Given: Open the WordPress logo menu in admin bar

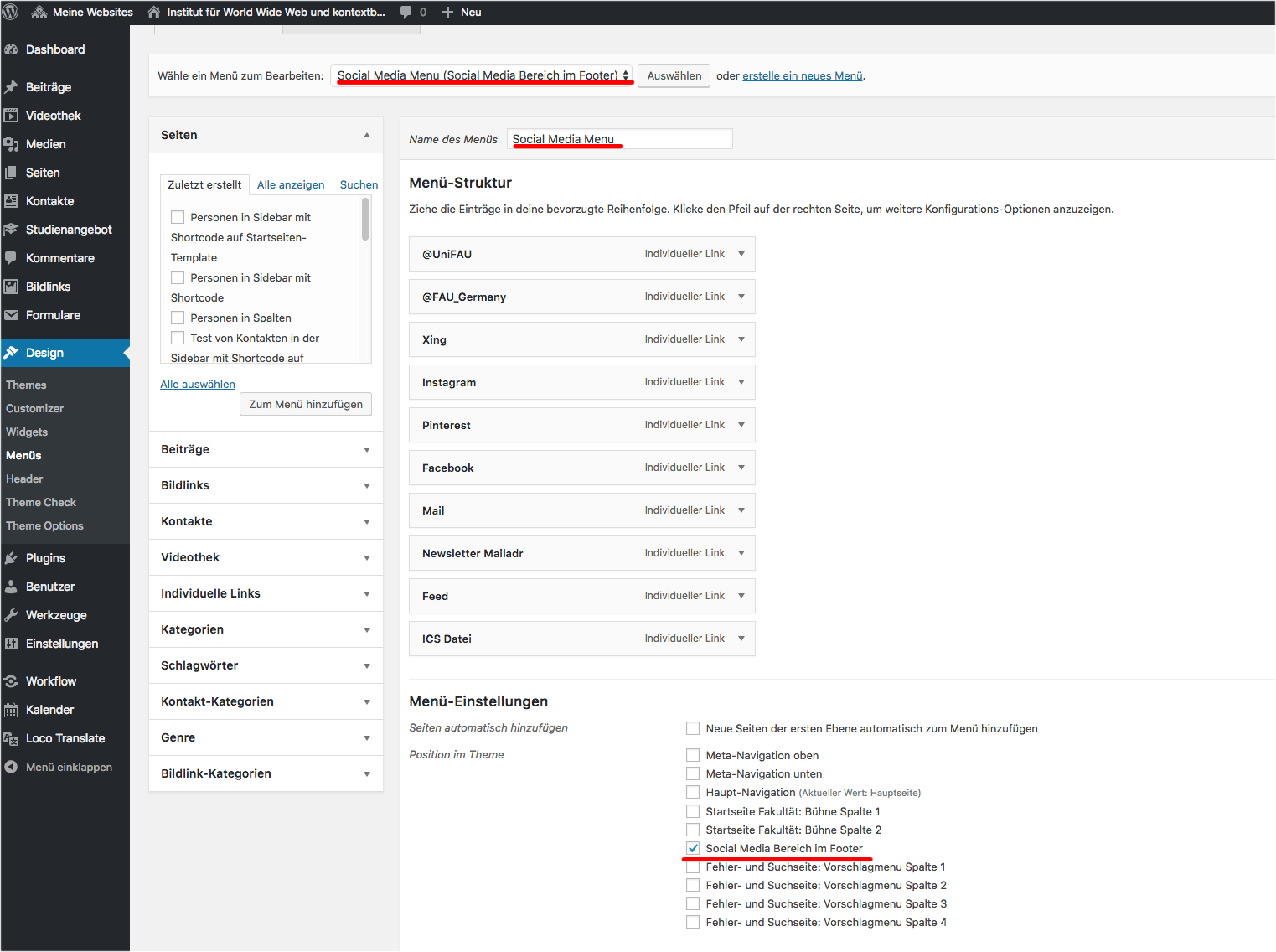Looking at the screenshot, I should [x=11, y=12].
